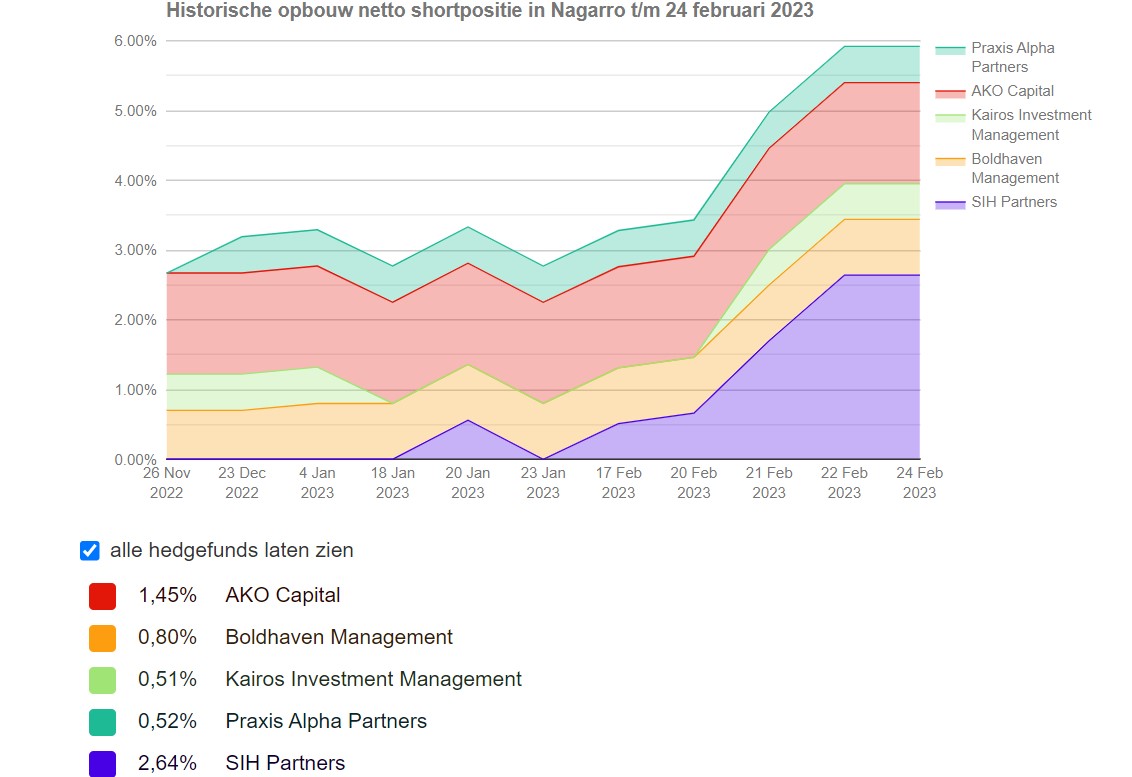Select Boldhaven Management in chart legend

tap(1014, 168)
